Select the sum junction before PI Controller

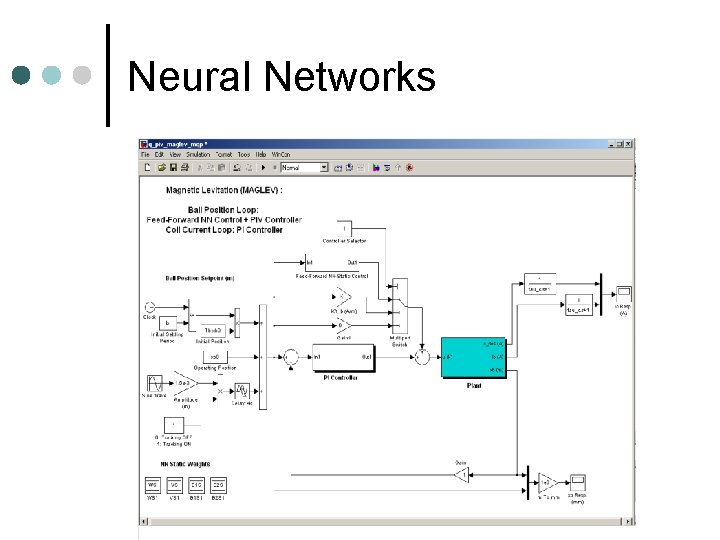290,357
